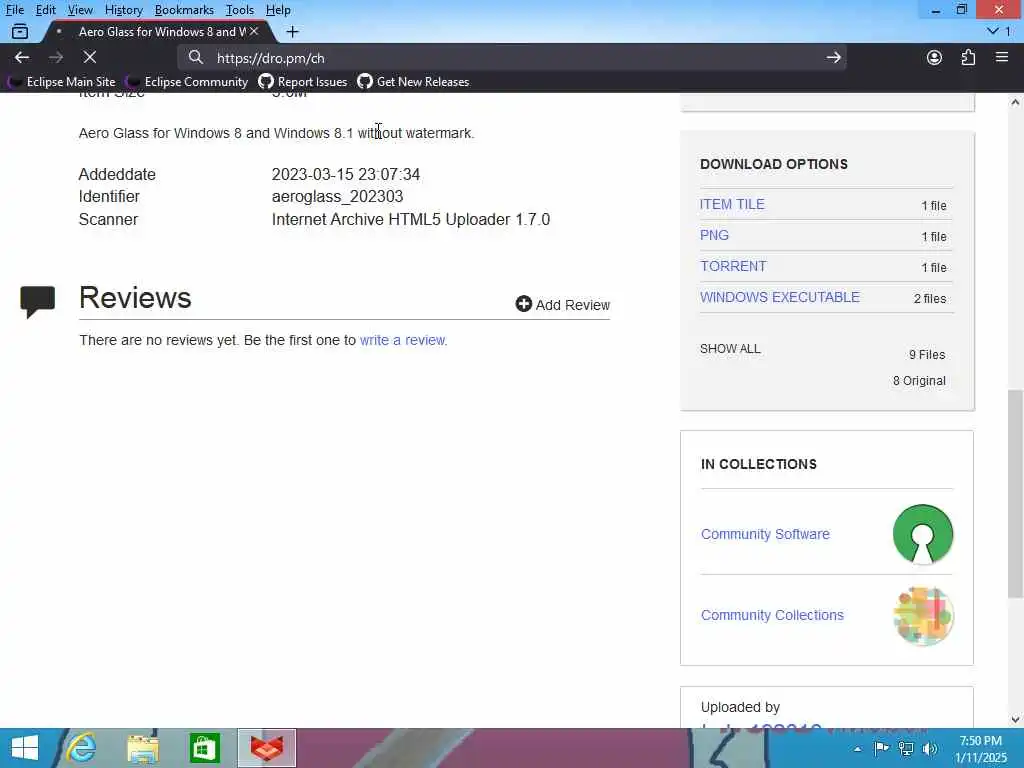Open the View menu
Viewport: 1024px width, 768px height.
click(x=80, y=10)
